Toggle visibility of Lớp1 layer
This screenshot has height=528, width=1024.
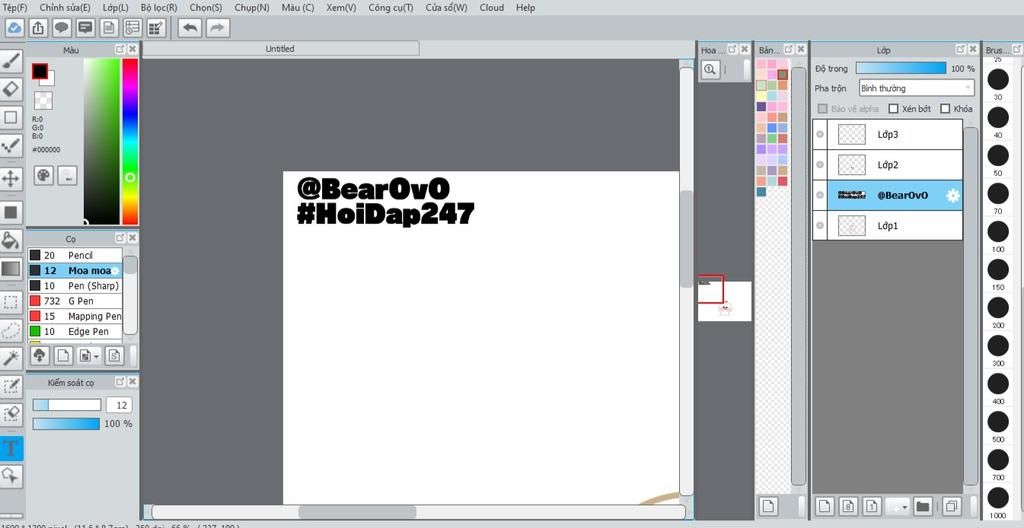tap(820, 225)
